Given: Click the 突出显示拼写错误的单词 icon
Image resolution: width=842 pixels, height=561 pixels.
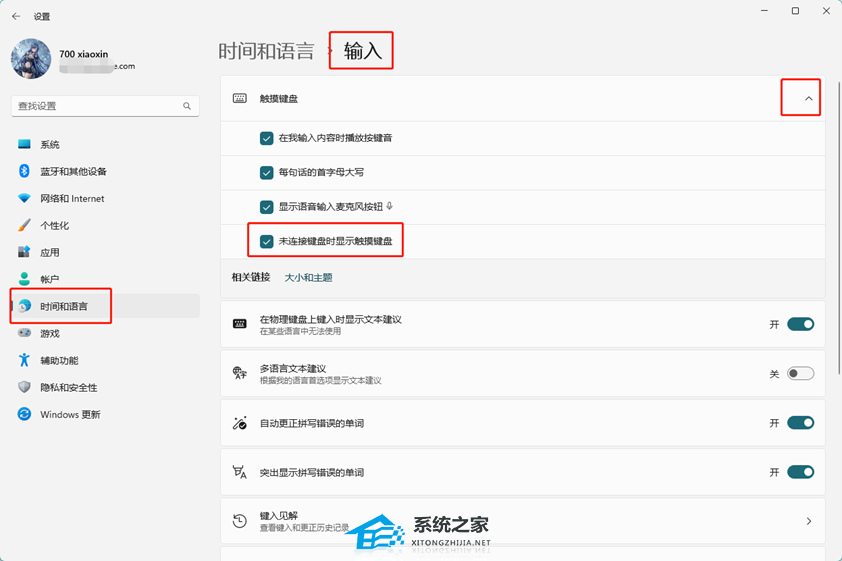Looking at the screenshot, I should 239,472.
